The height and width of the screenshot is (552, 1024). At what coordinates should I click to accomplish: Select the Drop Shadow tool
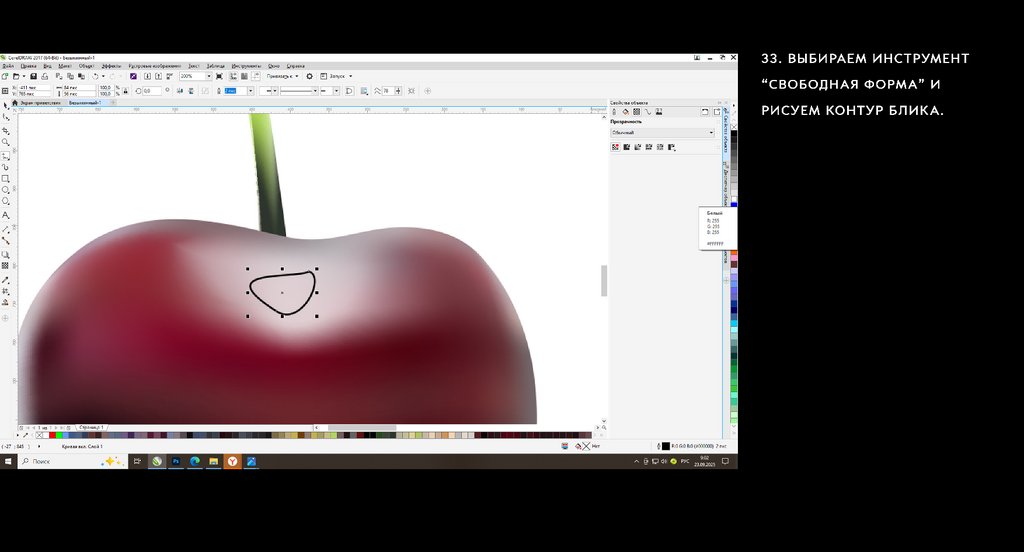pyautogui.click(x=6, y=255)
